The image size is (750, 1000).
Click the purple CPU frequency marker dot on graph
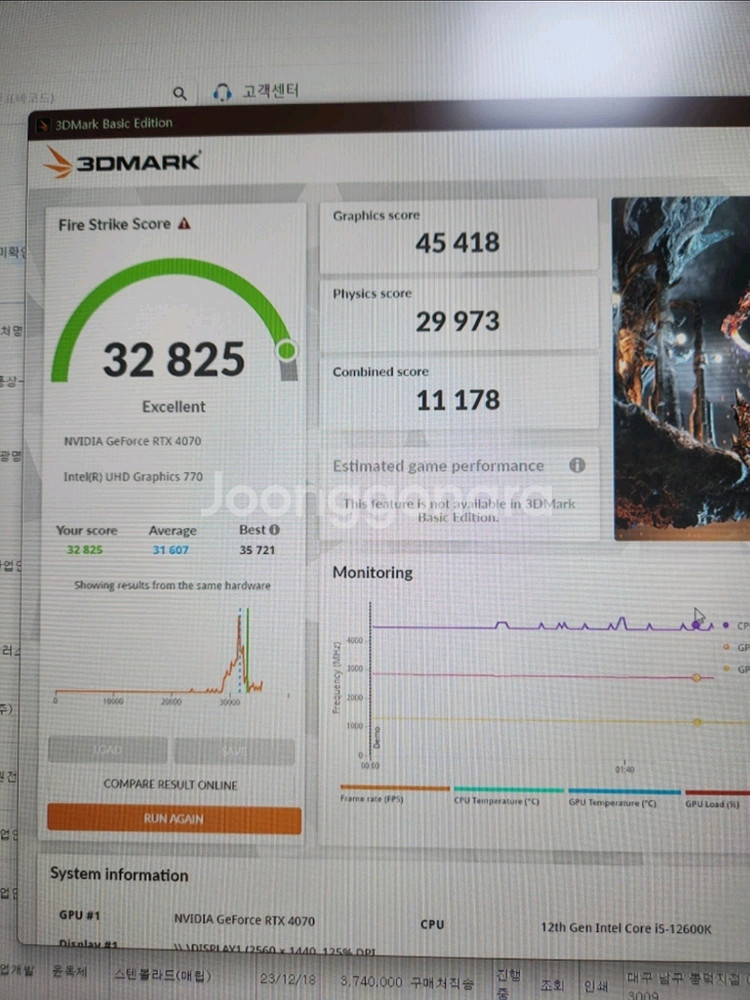[696, 625]
